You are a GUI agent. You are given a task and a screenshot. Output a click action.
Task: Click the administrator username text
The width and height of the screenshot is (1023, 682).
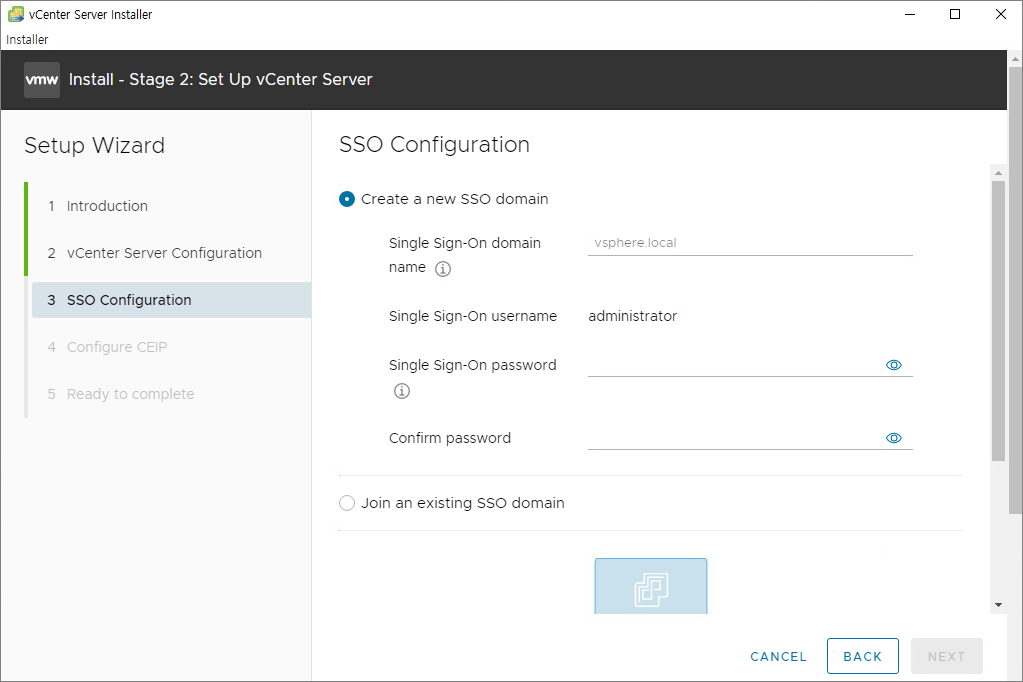(632, 316)
